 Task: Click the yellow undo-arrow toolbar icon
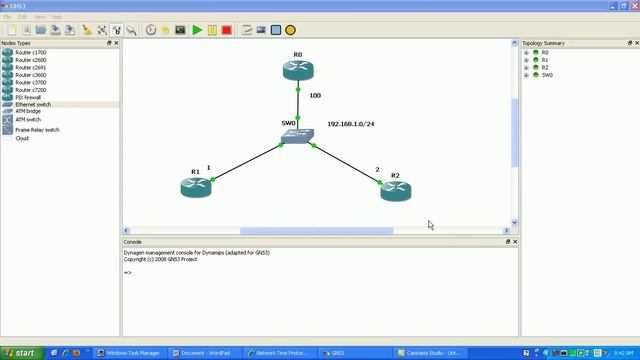[x=165, y=30]
